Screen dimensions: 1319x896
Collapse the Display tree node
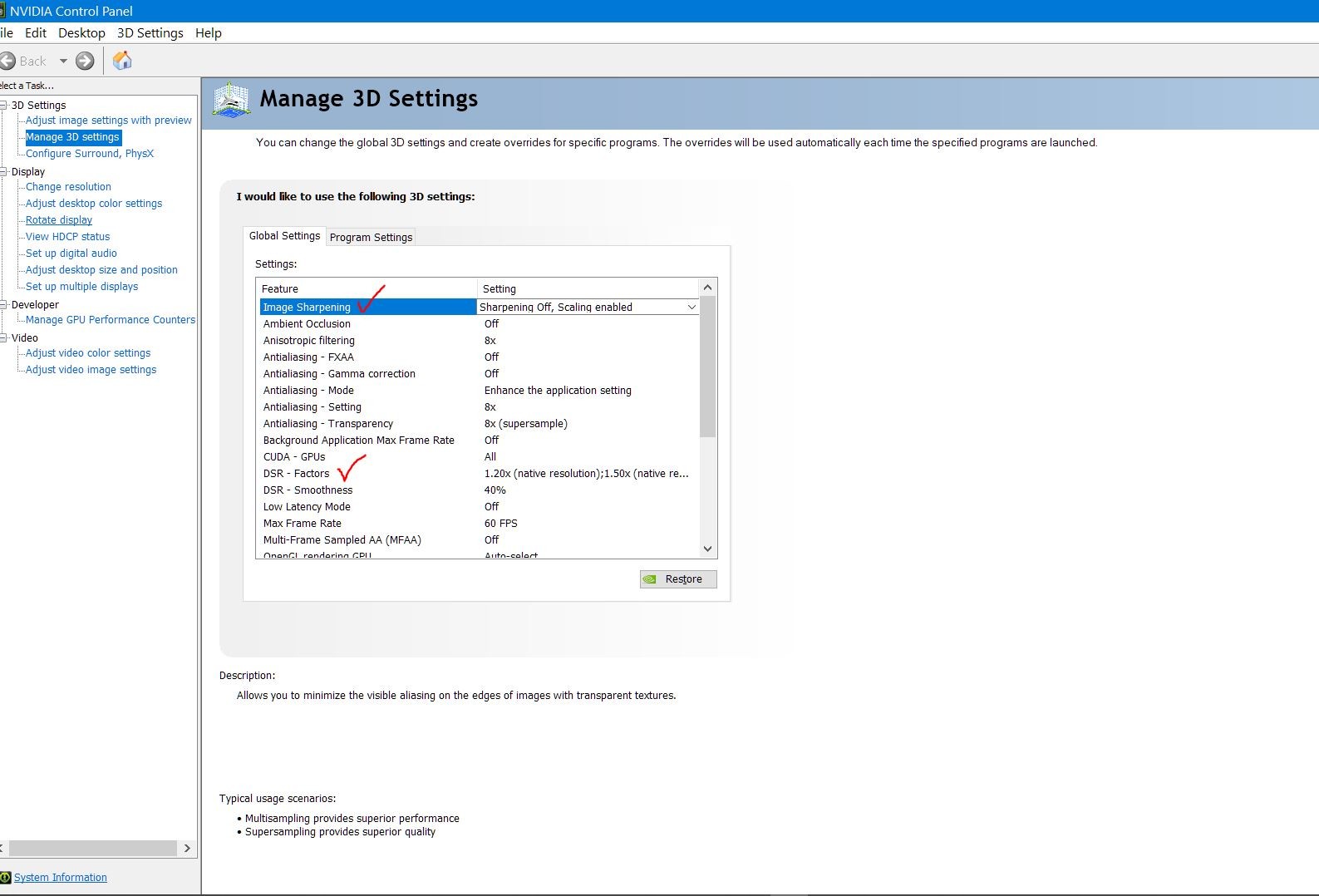coord(3,172)
